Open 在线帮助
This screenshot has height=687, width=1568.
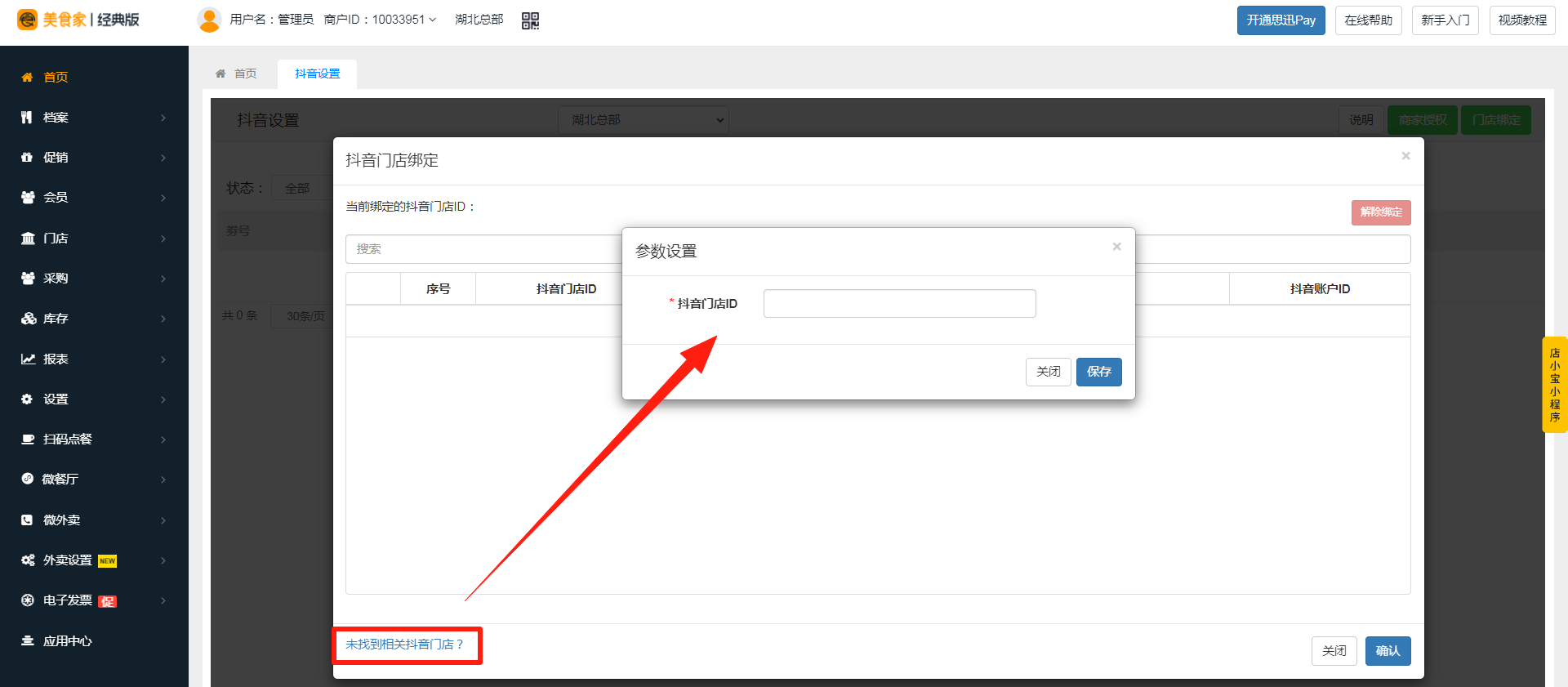[x=1369, y=20]
